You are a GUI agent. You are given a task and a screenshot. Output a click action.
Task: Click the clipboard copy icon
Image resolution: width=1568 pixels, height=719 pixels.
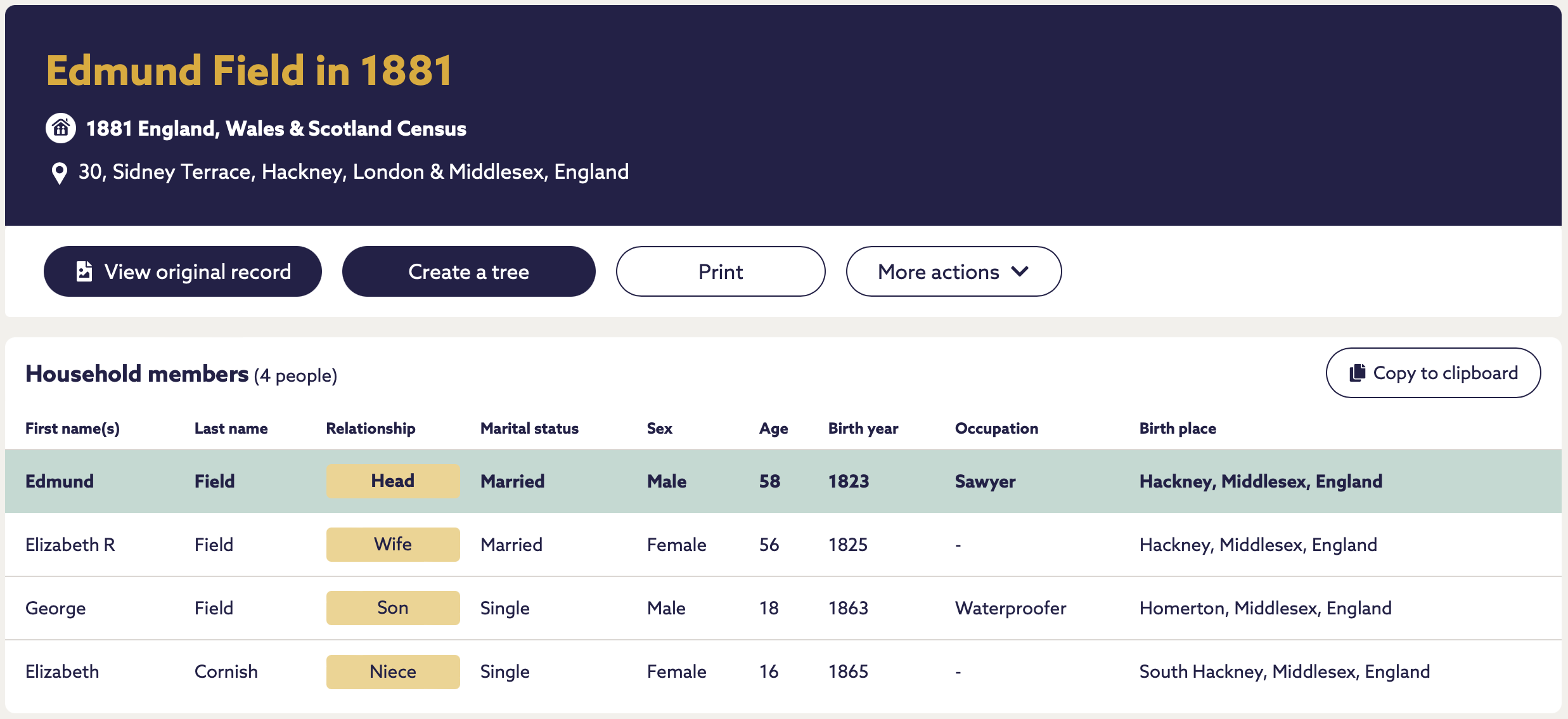tap(1357, 373)
